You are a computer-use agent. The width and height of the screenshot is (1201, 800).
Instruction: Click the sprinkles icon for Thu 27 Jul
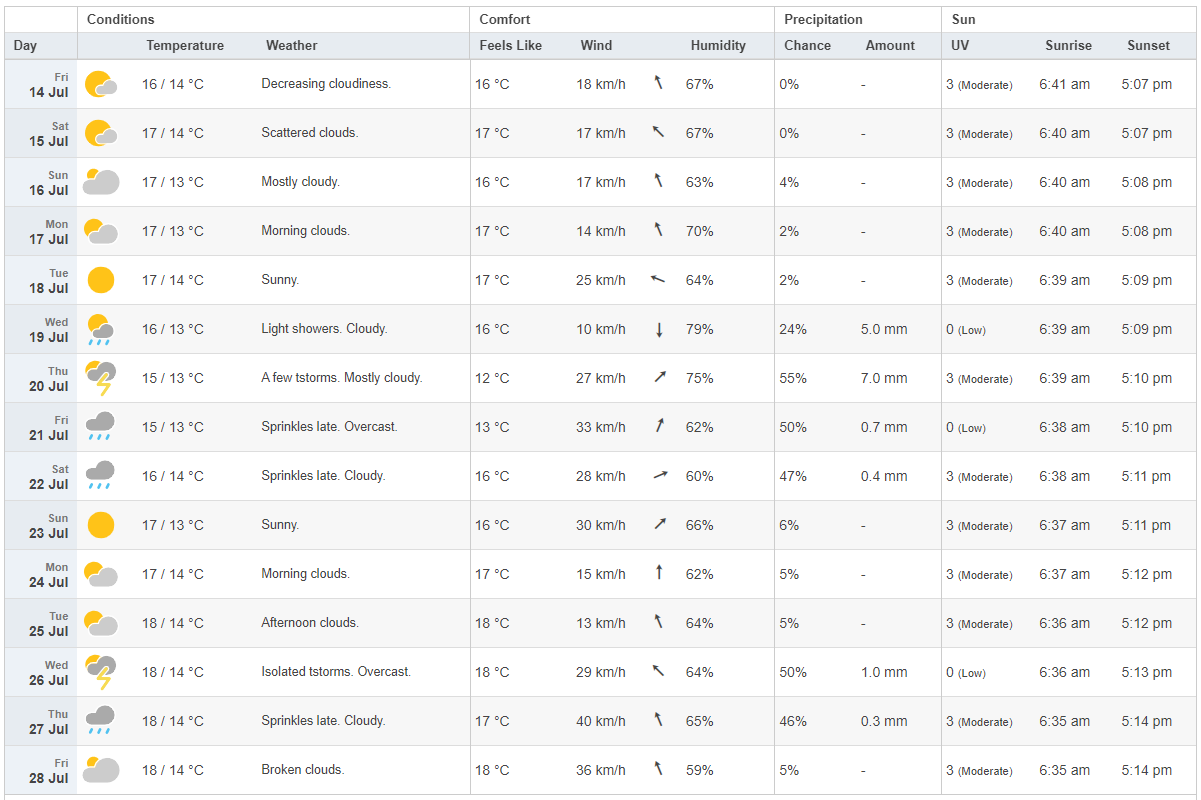(x=101, y=721)
